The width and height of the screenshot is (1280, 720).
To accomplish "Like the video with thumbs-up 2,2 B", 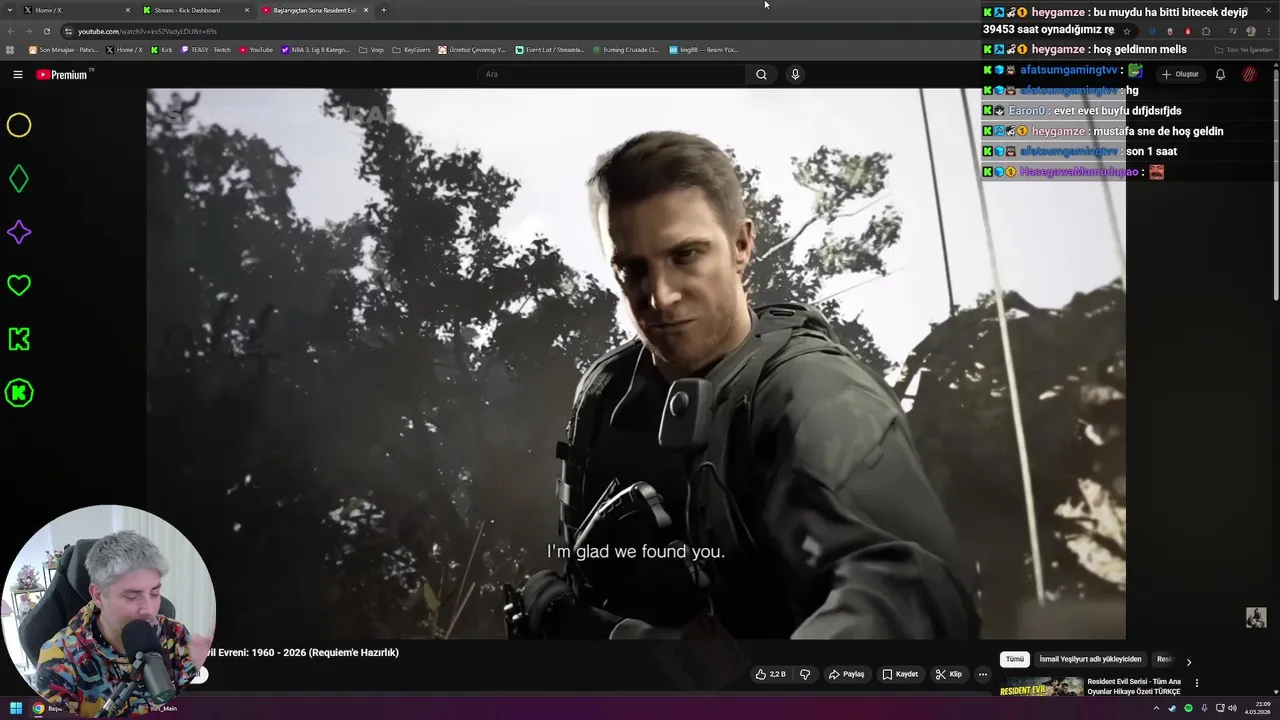I will 771,674.
